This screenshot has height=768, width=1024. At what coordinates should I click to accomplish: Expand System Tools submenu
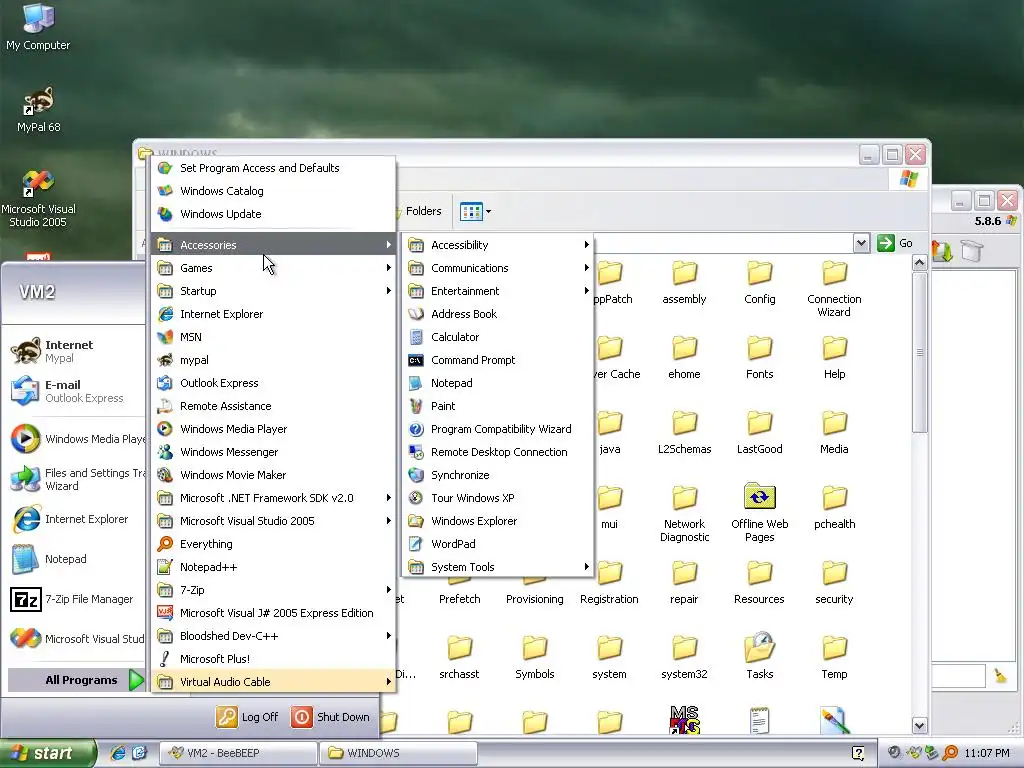click(x=497, y=567)
